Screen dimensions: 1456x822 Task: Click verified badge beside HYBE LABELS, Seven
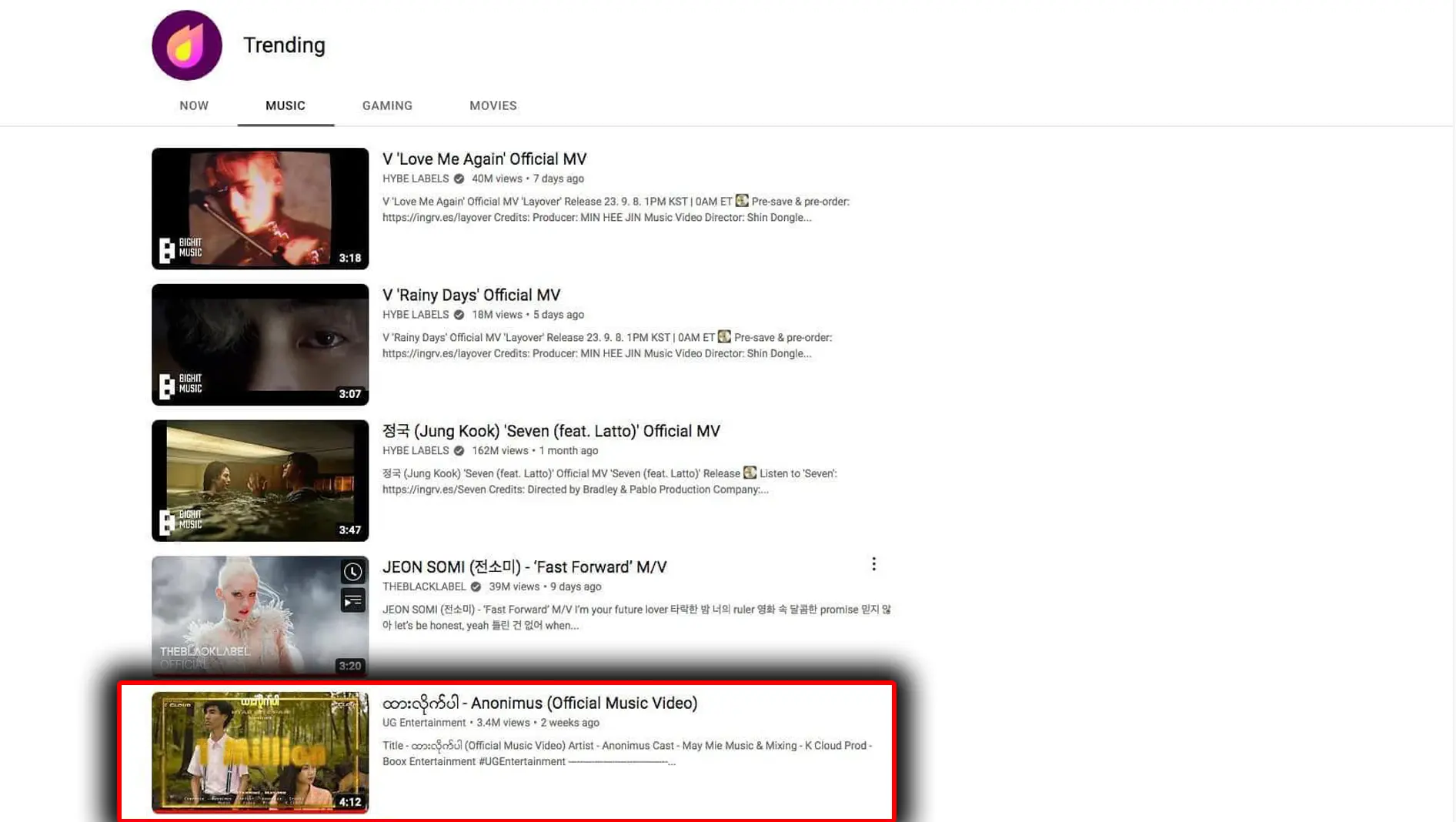tap(459, 451)
